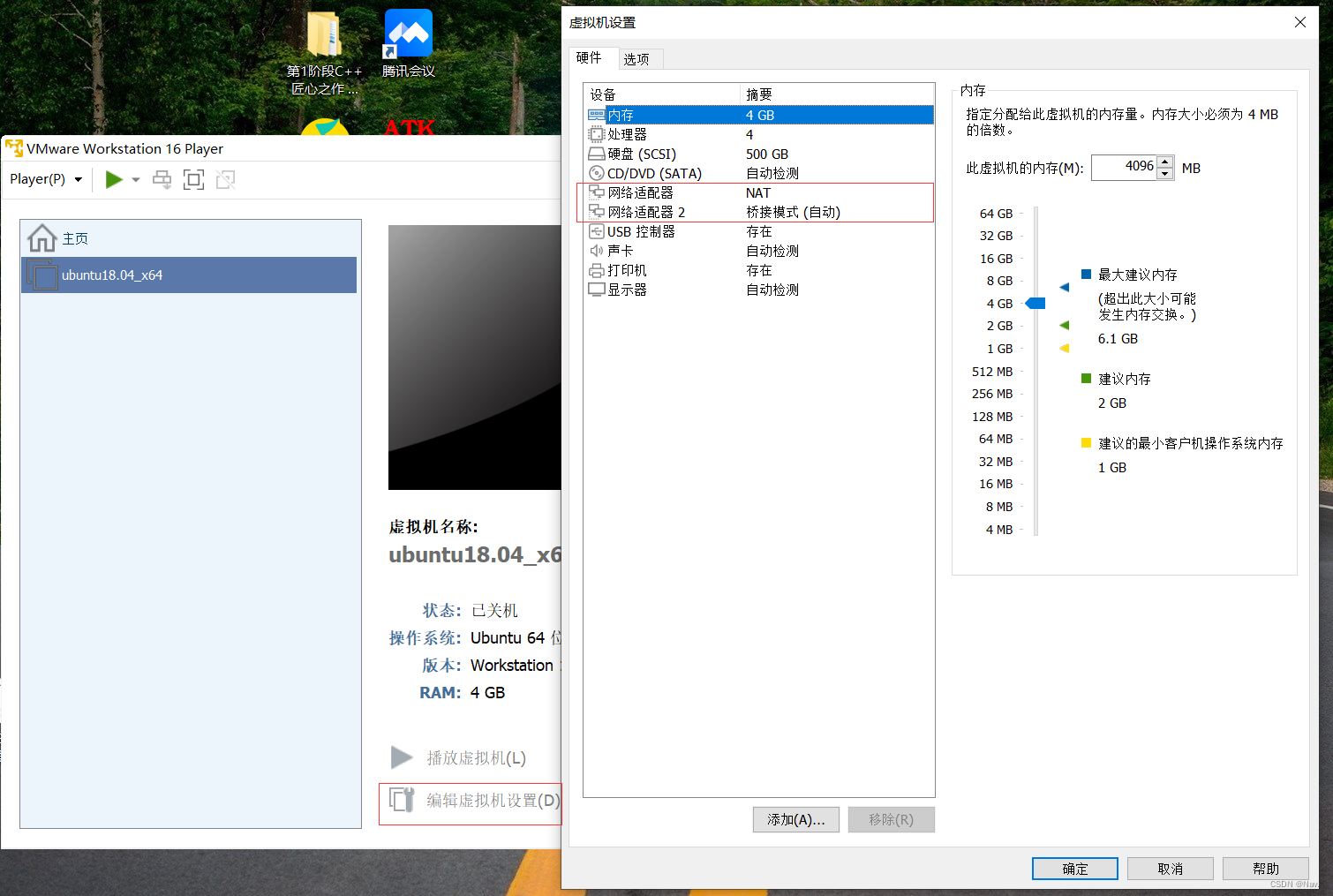Click the 确定 button
The image size is (1333, 896).
1075,869
